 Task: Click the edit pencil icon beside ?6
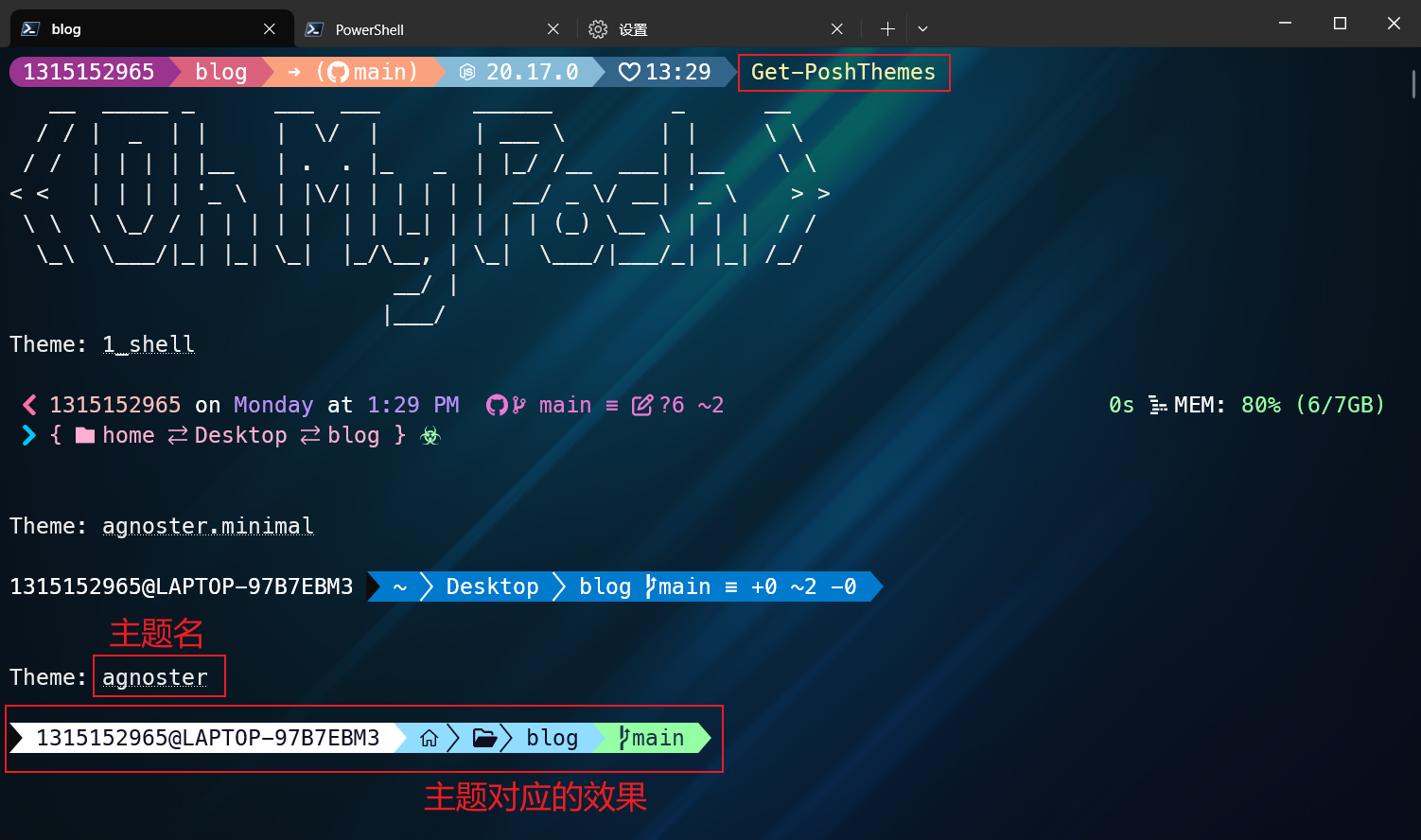click(642, 405)
